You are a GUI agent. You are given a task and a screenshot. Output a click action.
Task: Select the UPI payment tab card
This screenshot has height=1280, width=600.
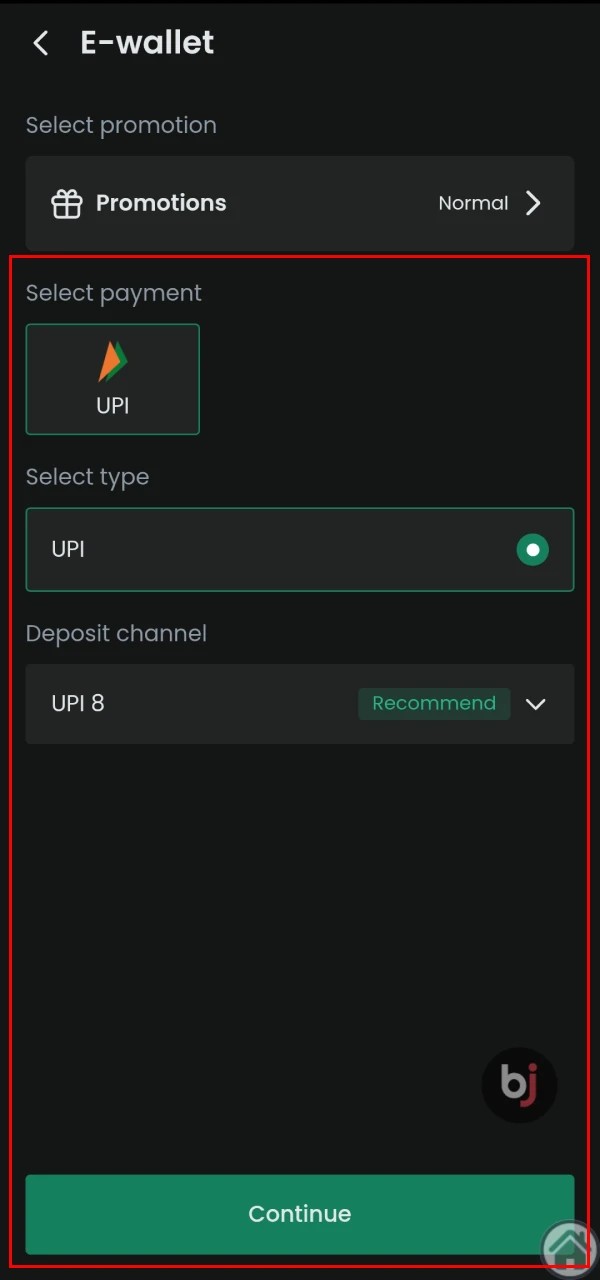point(112,379)
